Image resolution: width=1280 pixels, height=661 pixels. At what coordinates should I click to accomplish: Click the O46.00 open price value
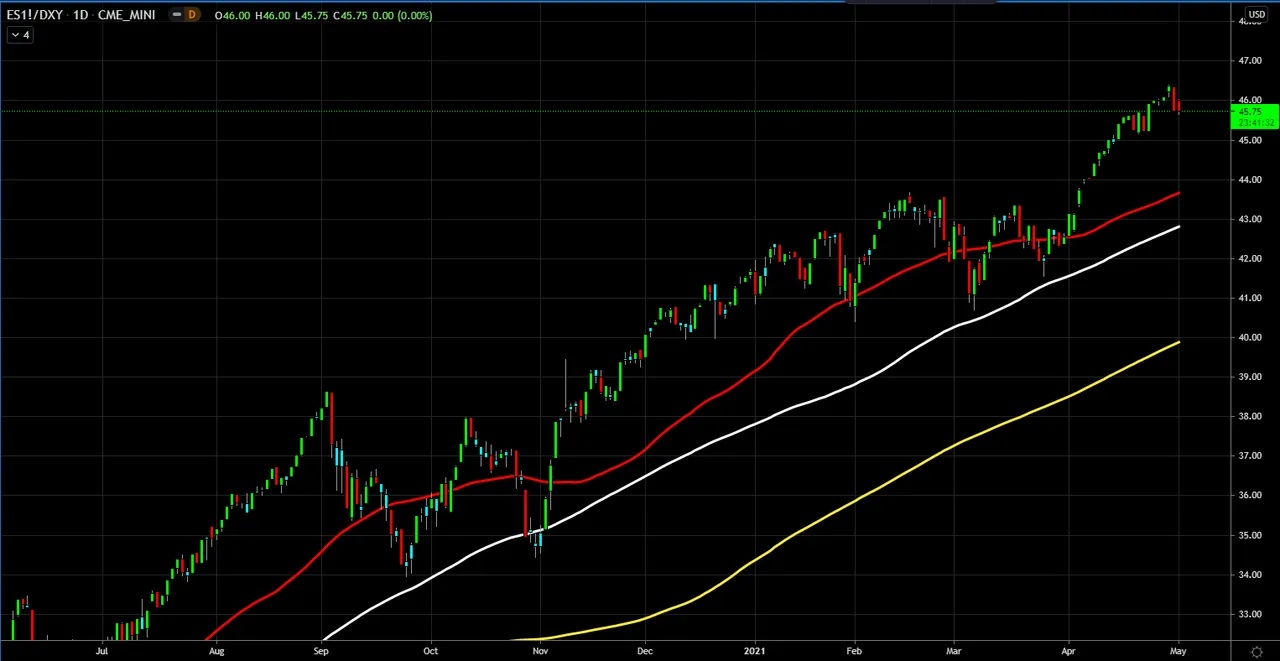click(x=232, y=15)
